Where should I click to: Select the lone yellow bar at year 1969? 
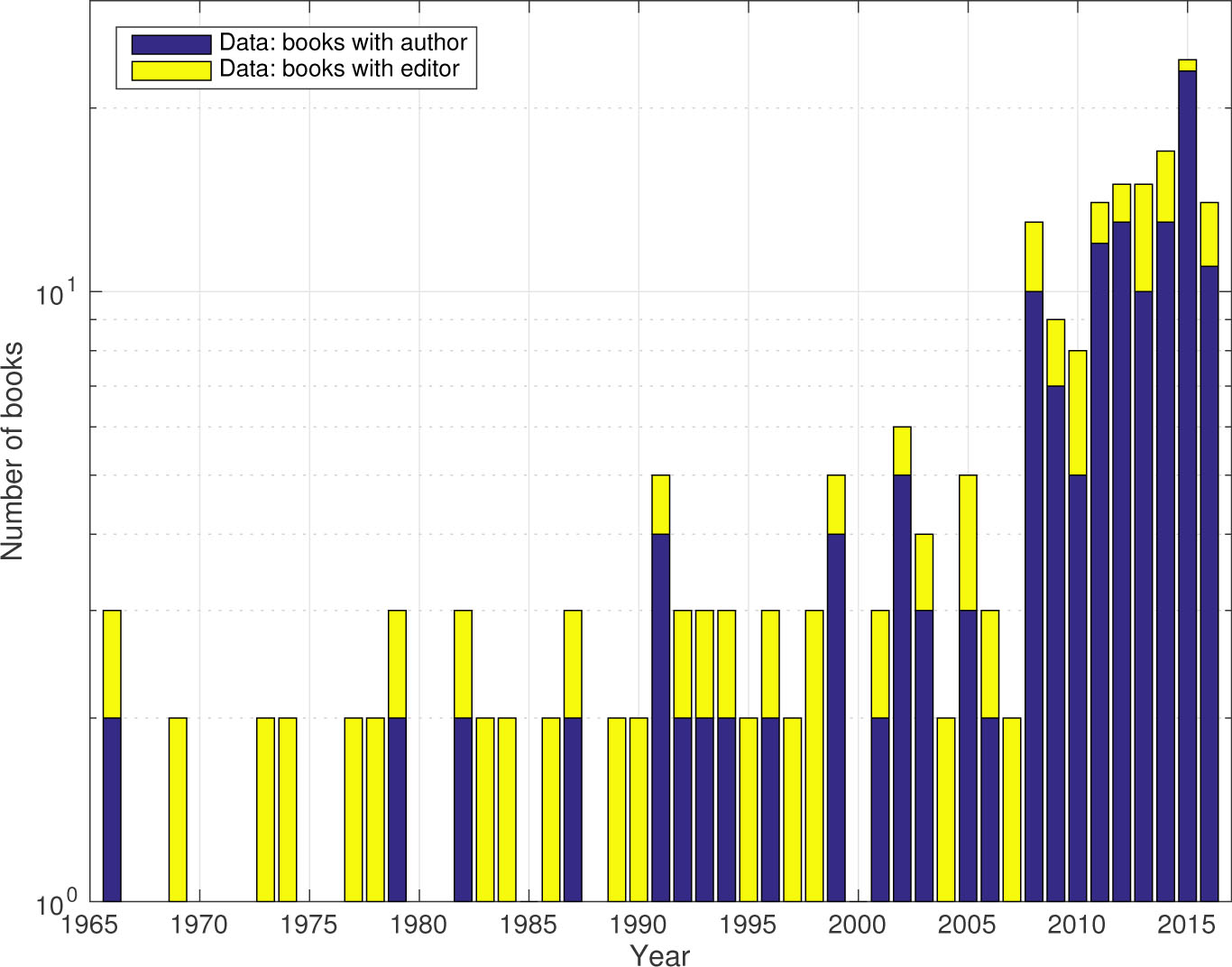coord(178,809)
